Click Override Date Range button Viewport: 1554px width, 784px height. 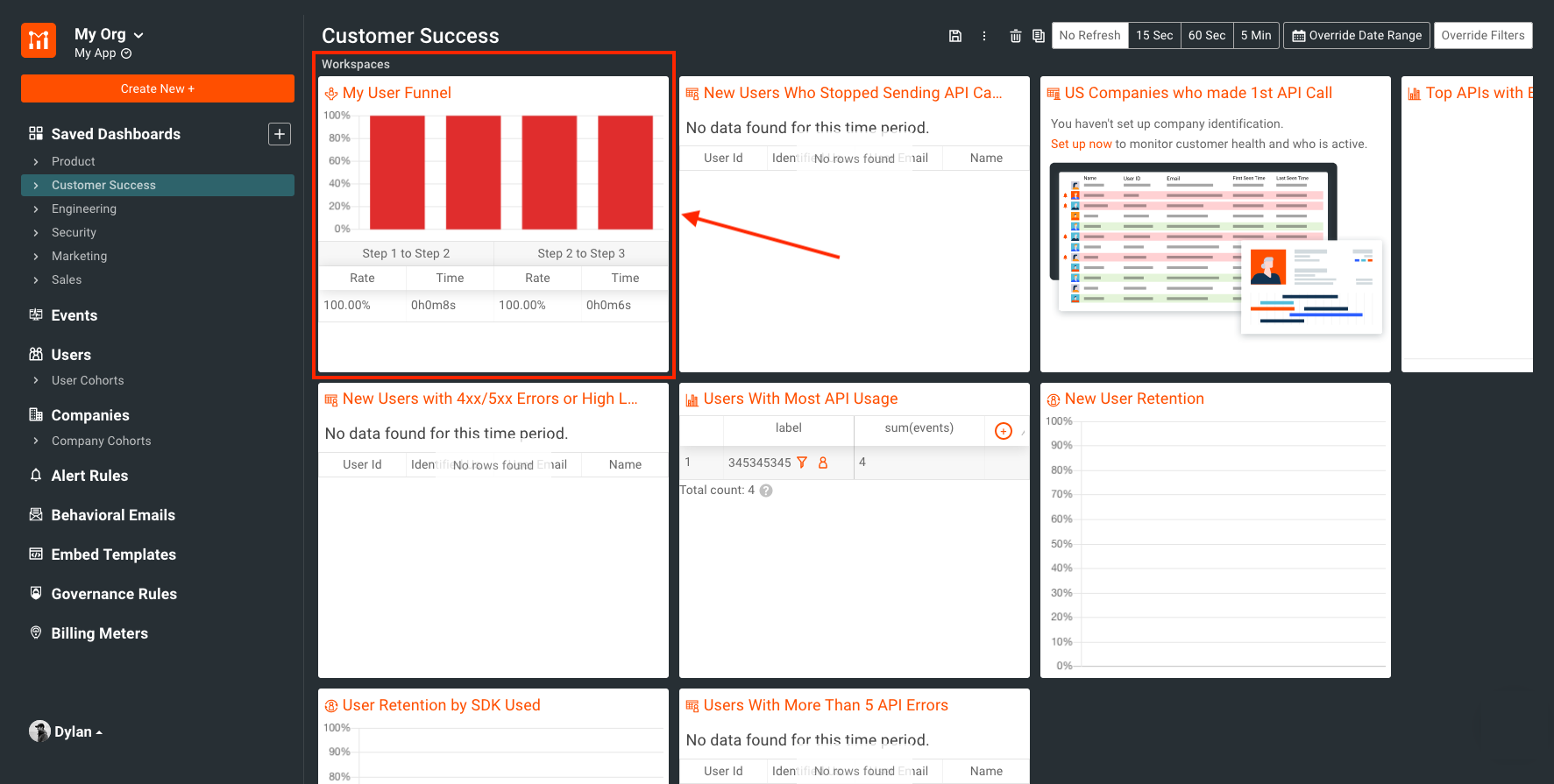coord(1357,35)
